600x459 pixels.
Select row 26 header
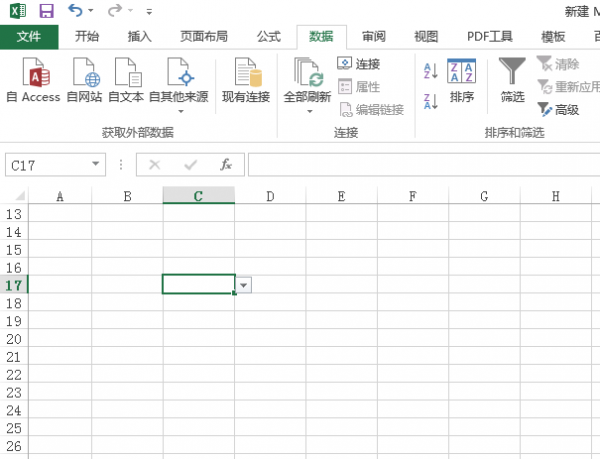14,446
